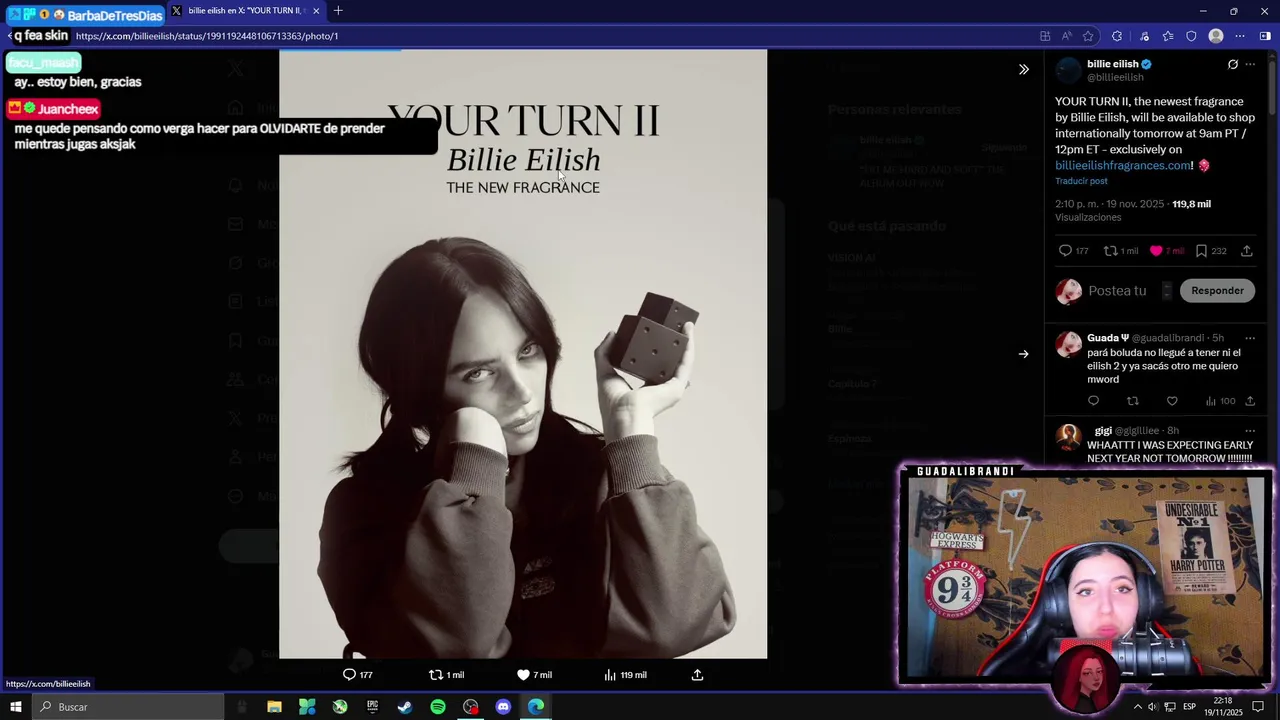The height and width of the screenshot is (720, 1280).
Task: Open browser settings and more menu
Action: (1240, 36)
